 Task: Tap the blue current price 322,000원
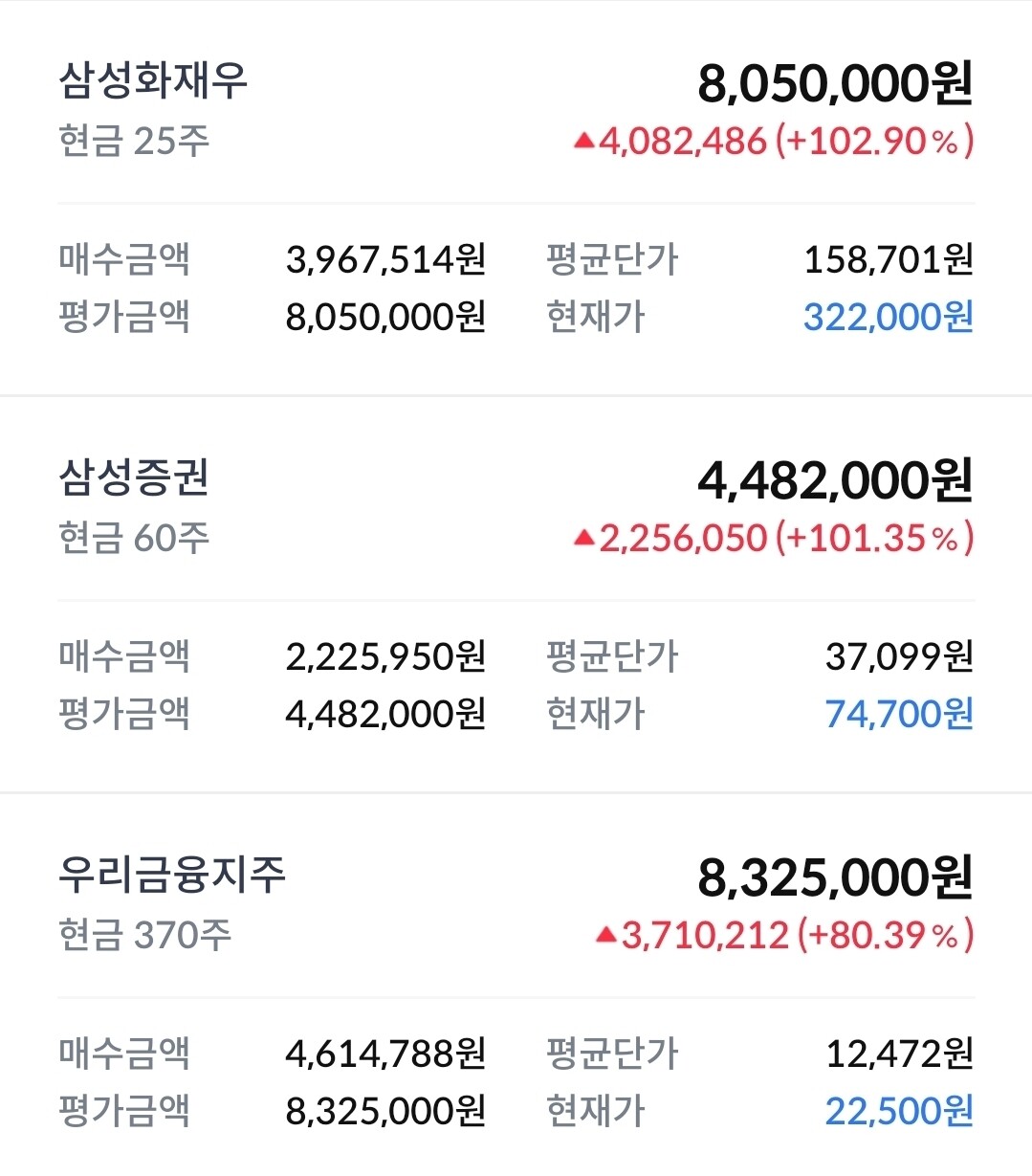pyautogui.click(x=888, y=317)
